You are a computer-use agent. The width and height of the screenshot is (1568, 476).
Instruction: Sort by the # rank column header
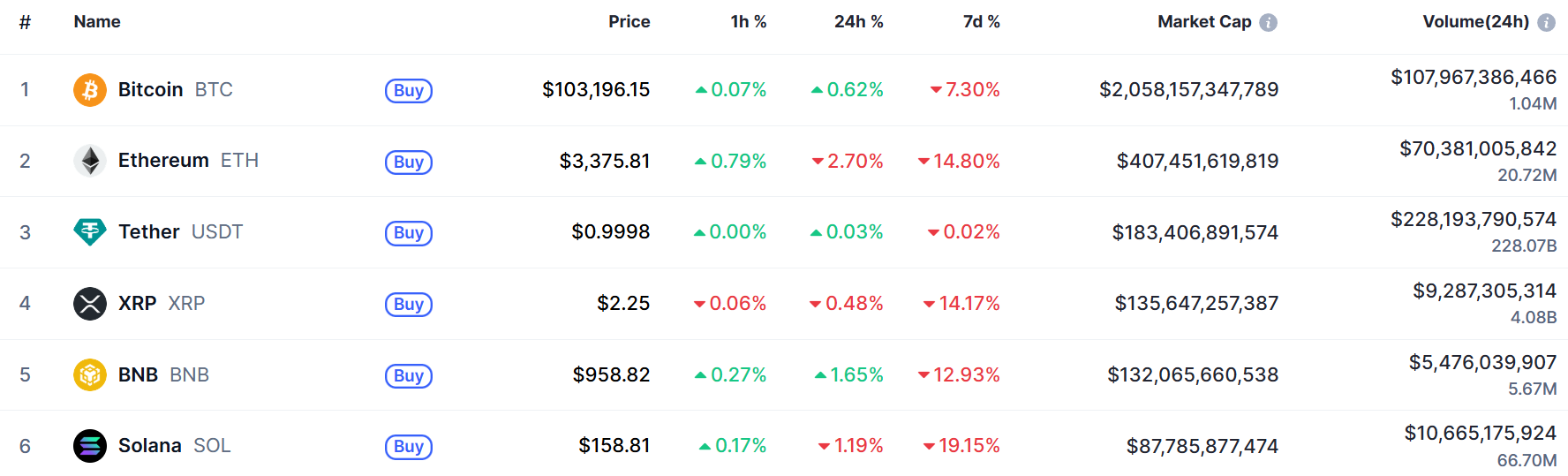coord(25,22)
